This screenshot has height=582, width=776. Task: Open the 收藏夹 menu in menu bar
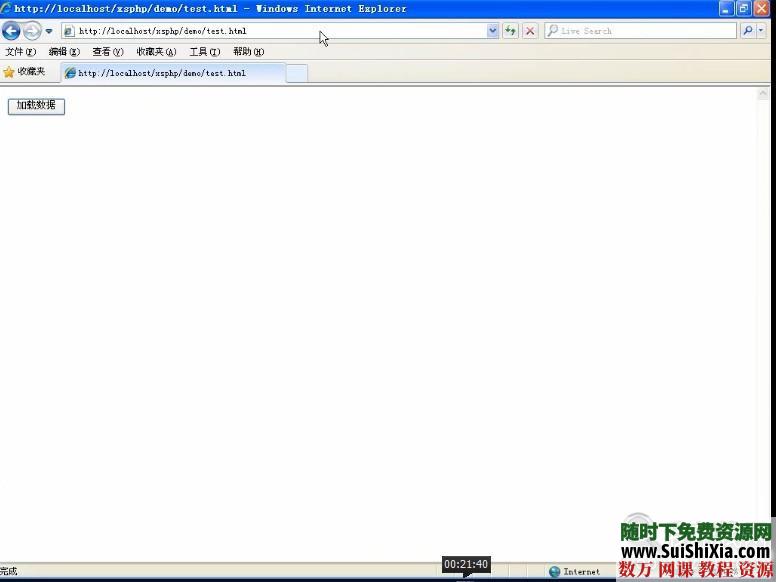[x=156, y=52]
